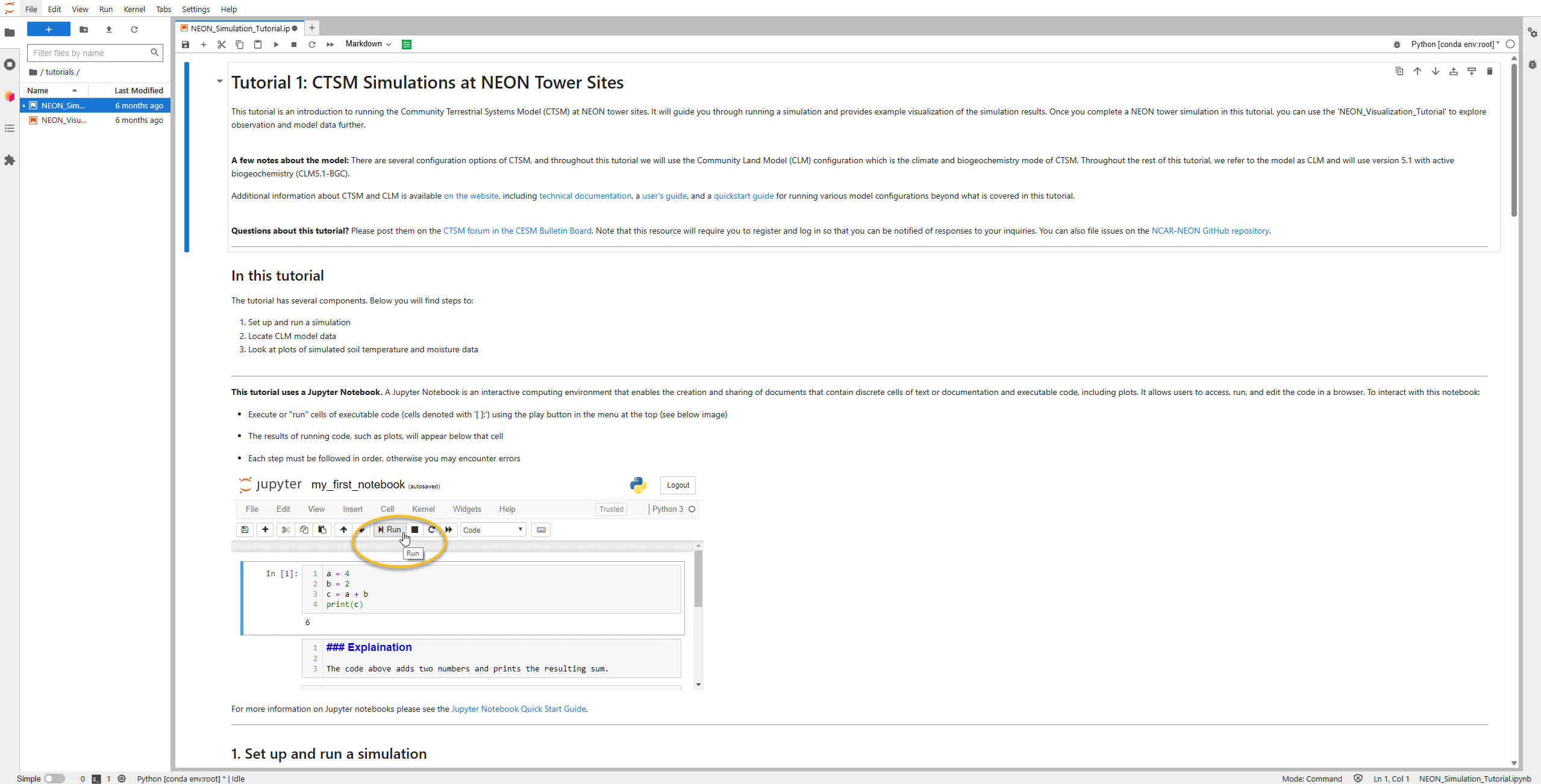Viewport: 1541px width, 784px height.
Task: Cut the selected cell with scissors icon
Action: coord(221,44)
